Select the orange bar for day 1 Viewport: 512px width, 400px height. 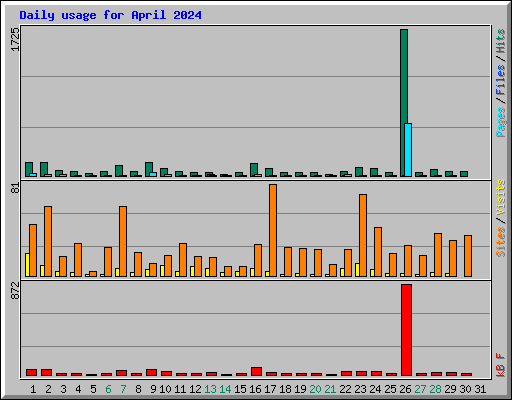pyautogui.click(x=33, y=250)
